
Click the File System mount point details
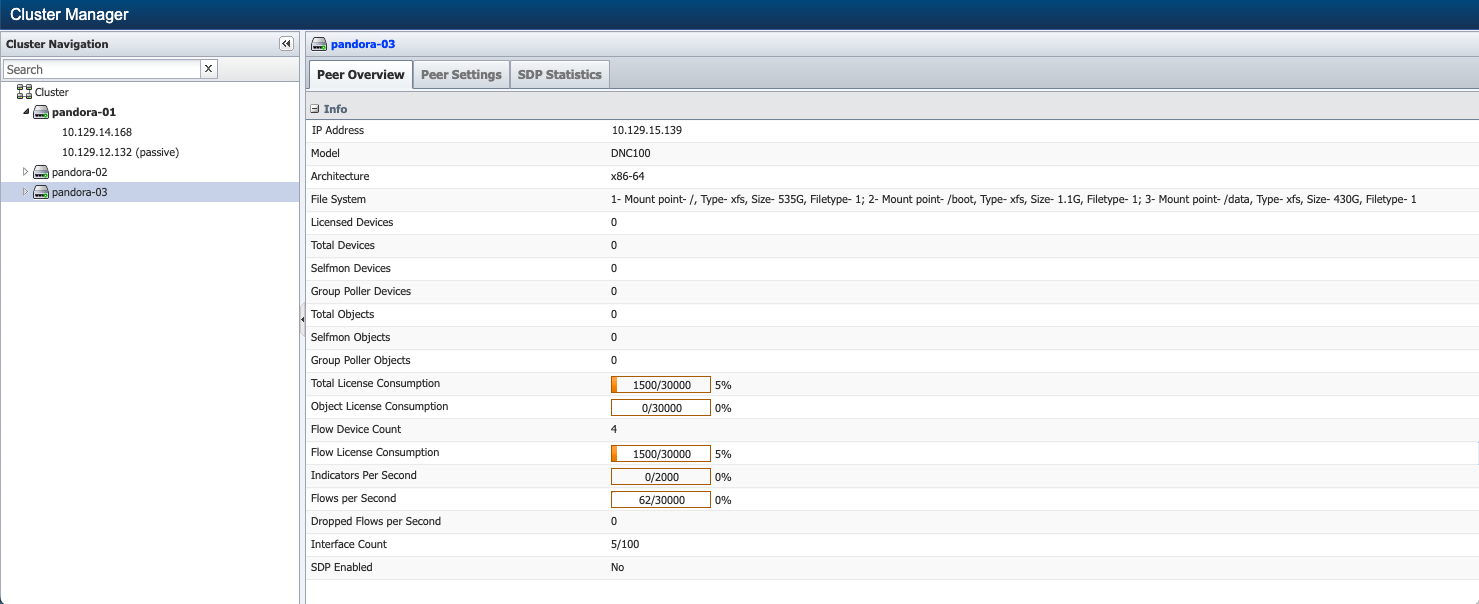1014,199
